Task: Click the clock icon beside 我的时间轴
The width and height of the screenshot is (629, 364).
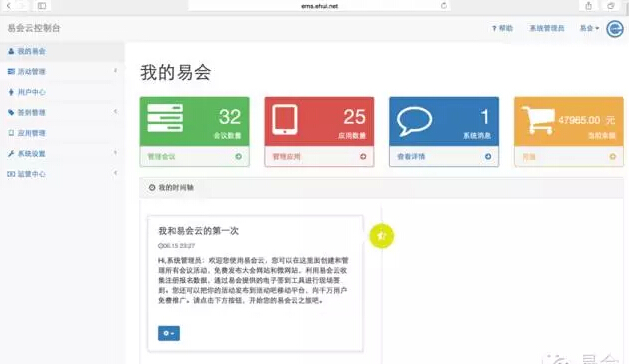Action: pyautogui.click(x=152, y=187)
